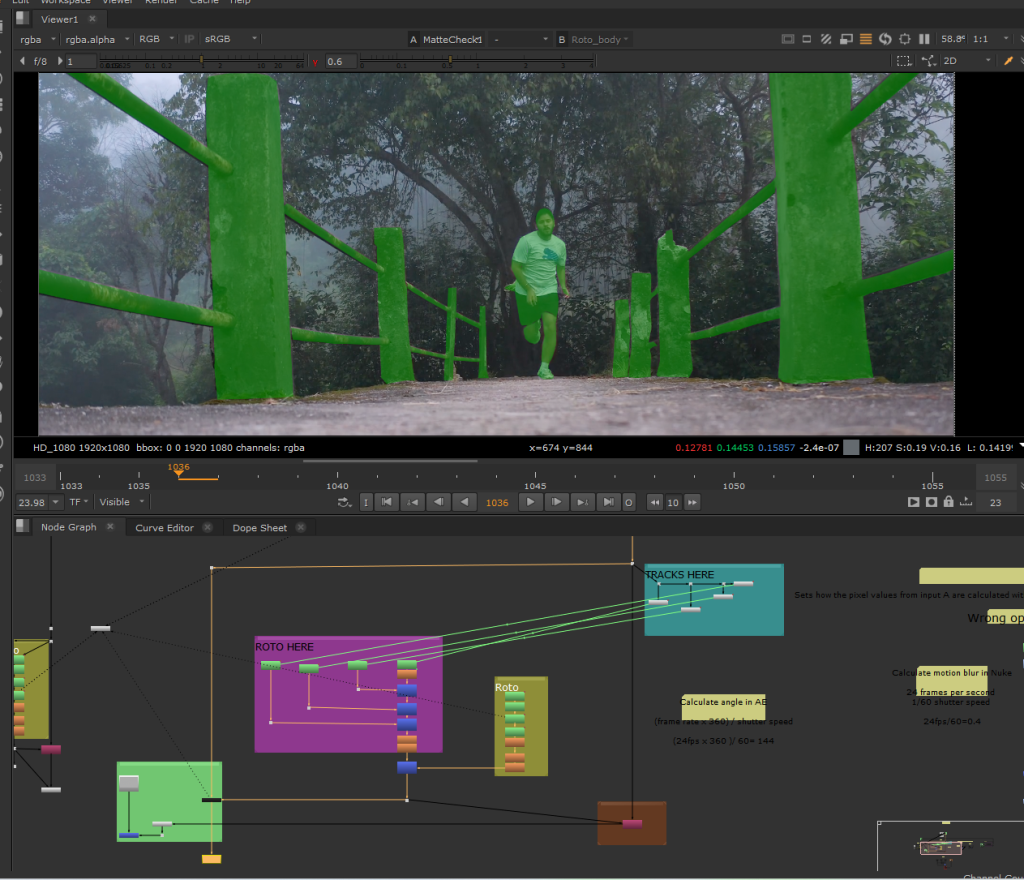Decrease gain with the left f-stop arrow
Viewport: 1024px width, 880px height.
coord(23,61)
